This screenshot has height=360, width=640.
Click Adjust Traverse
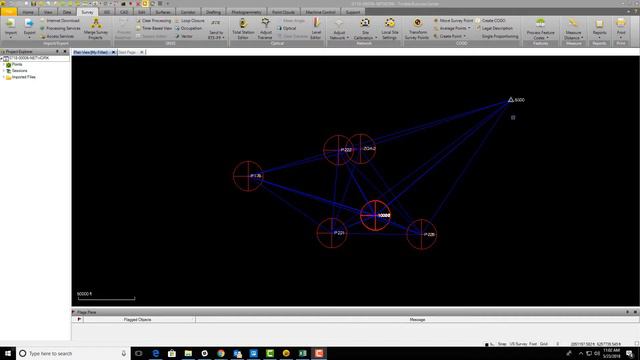click(x=265, y=29)
